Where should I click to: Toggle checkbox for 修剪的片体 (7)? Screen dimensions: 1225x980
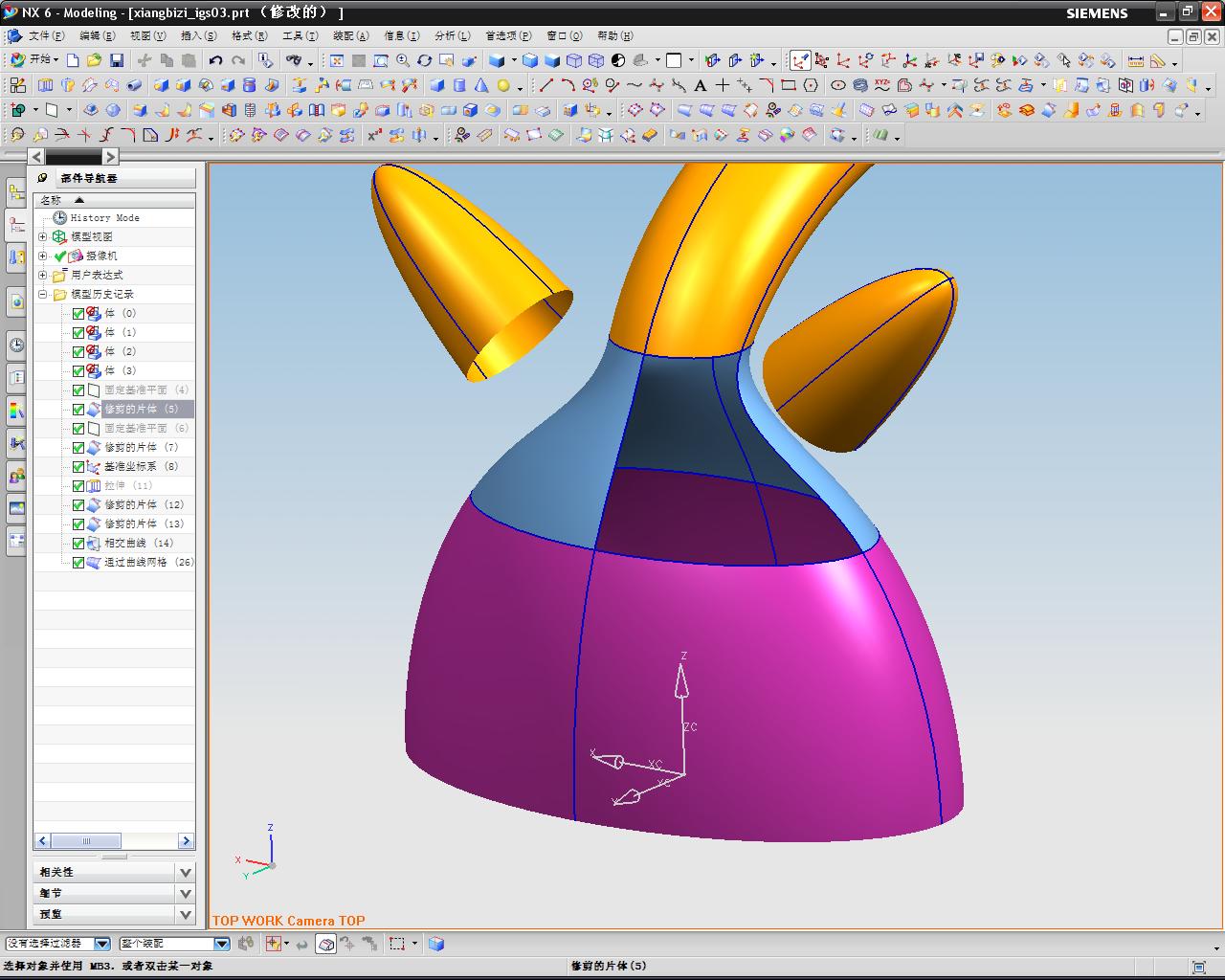click(x=78, y=447)
